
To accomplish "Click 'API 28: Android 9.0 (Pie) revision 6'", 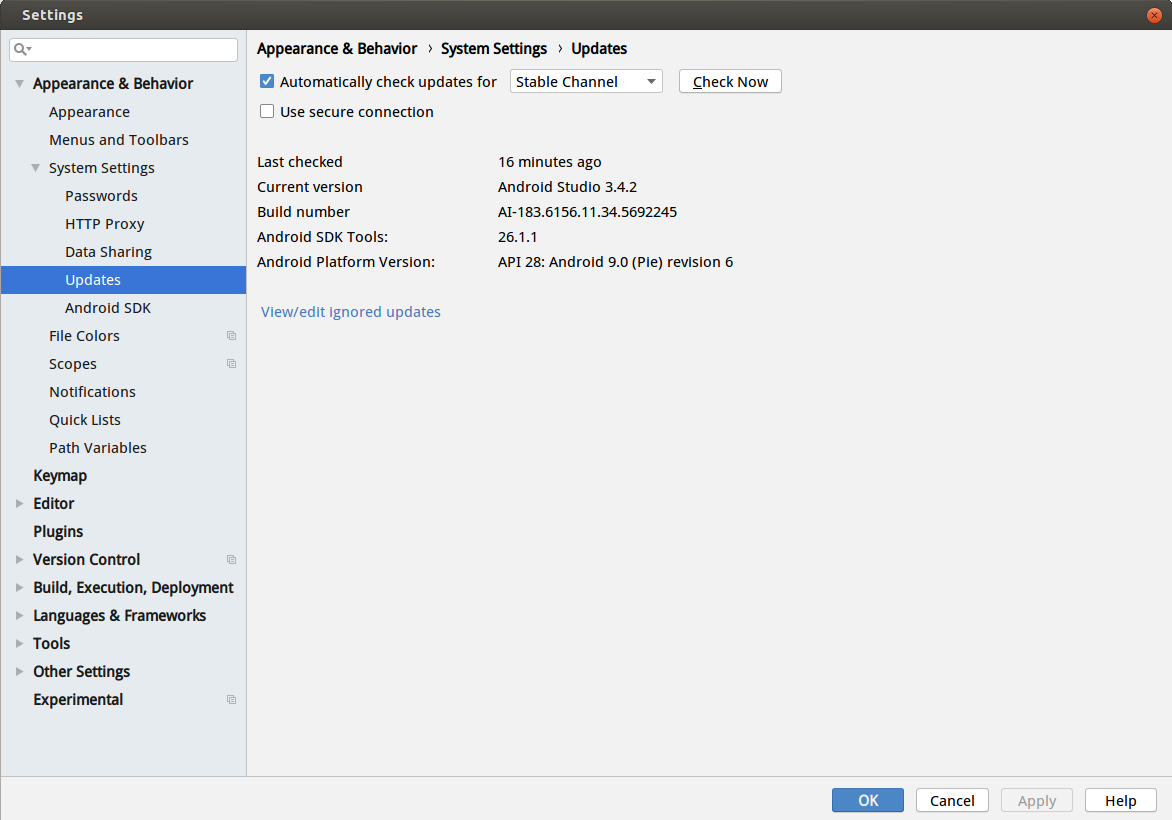I will [615, 262].
